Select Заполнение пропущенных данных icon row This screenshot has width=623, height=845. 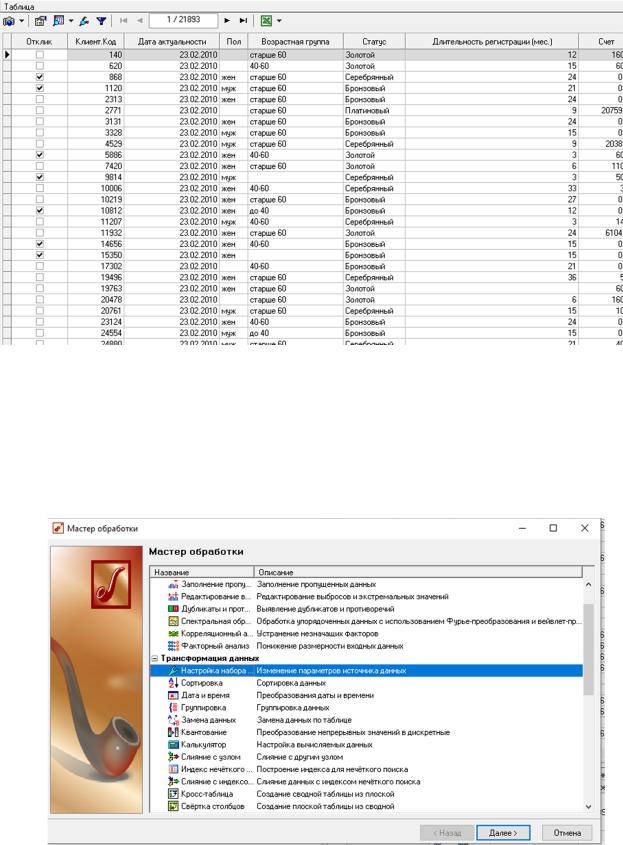(173, 584)
